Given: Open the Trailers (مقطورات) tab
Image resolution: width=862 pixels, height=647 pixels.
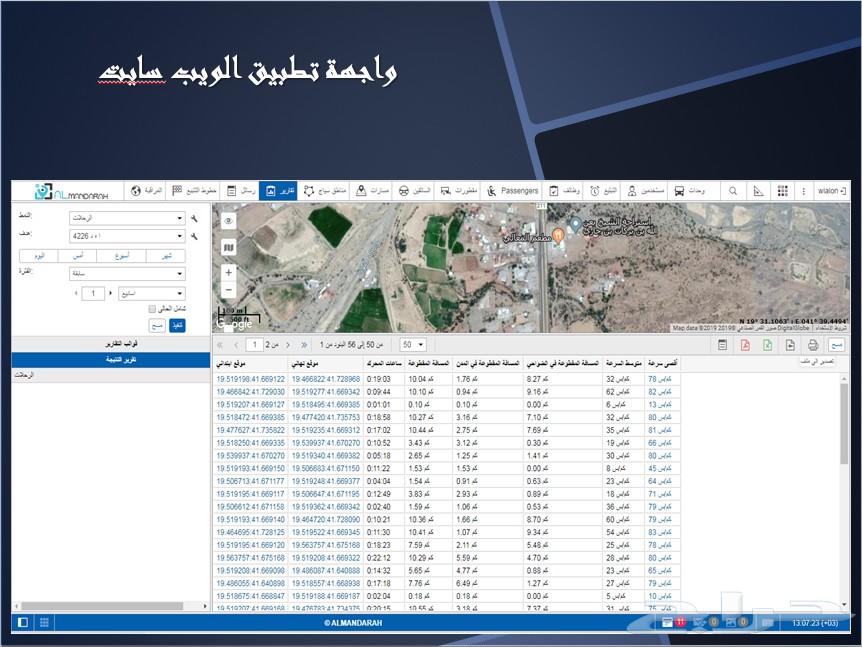Looking at the screenshot, I should 459,191.
